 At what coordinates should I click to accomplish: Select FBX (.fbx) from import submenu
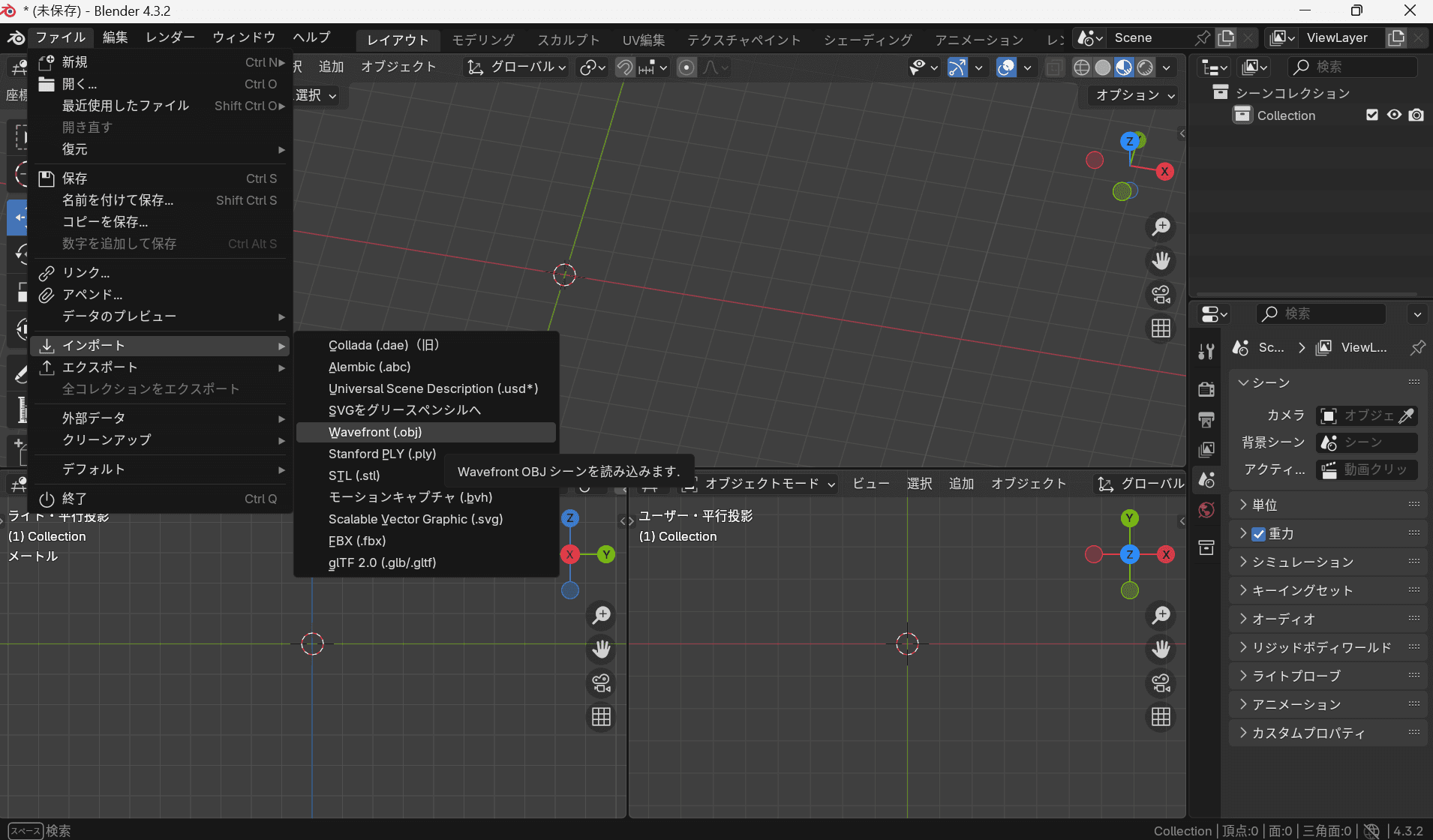[357, 541]
